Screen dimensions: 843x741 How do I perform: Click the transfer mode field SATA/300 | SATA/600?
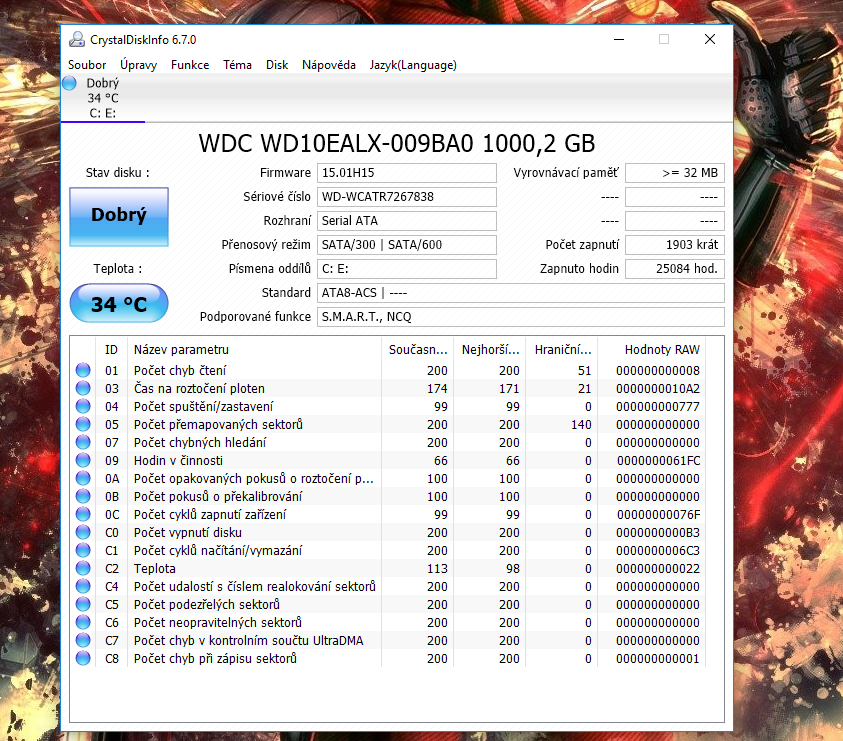pyautogui.click(x=406, y=245)
